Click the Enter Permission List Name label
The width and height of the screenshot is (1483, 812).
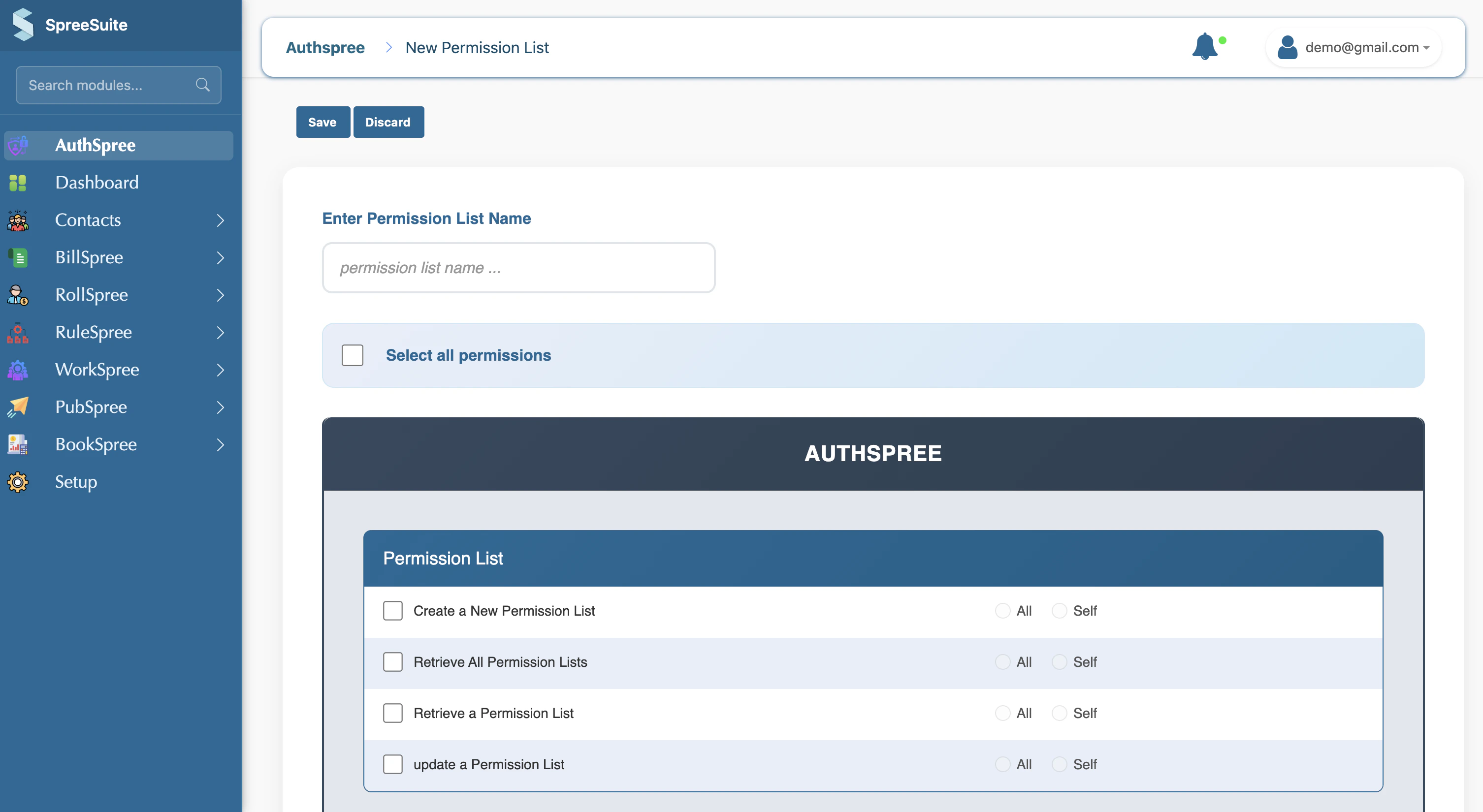(426, 218)
